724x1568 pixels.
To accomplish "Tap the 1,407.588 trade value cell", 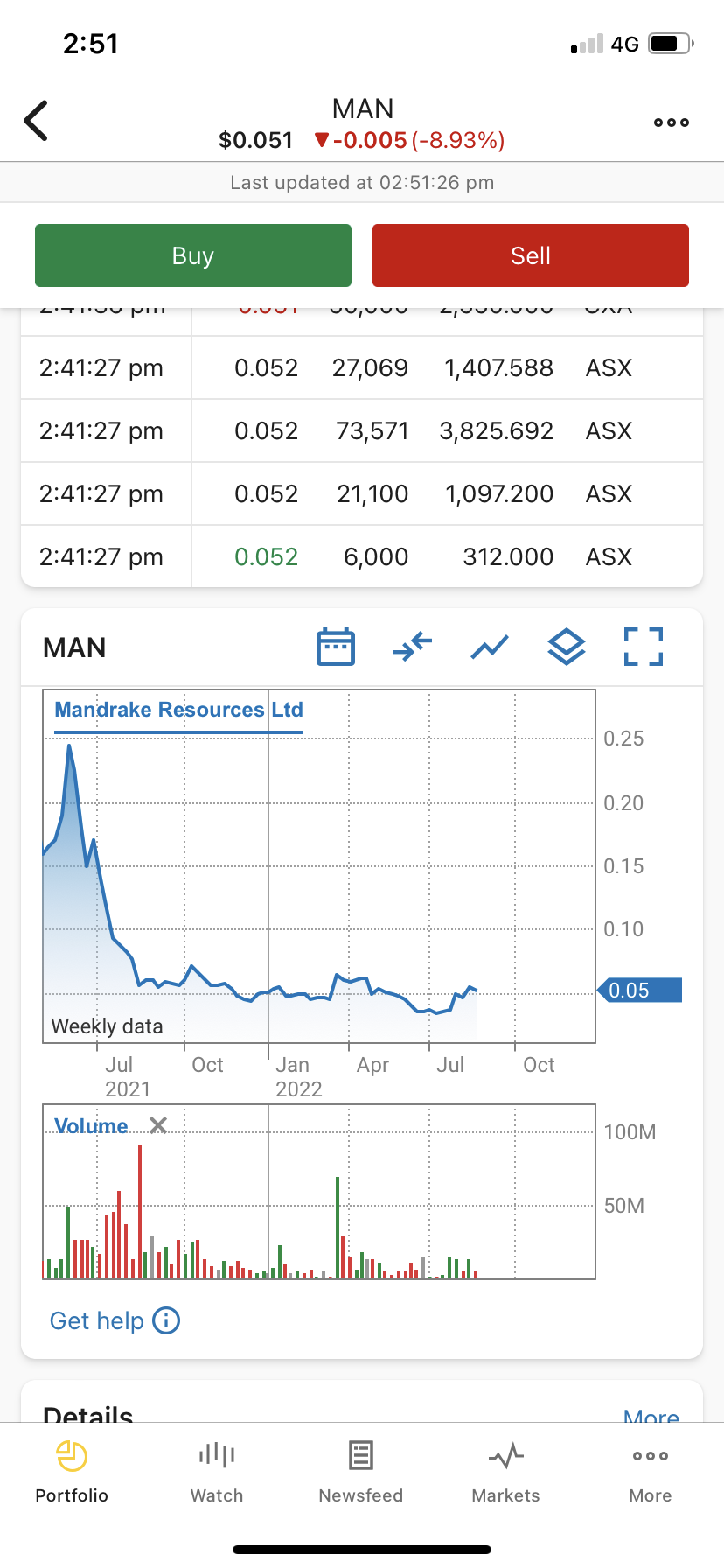I will (498, 368).
